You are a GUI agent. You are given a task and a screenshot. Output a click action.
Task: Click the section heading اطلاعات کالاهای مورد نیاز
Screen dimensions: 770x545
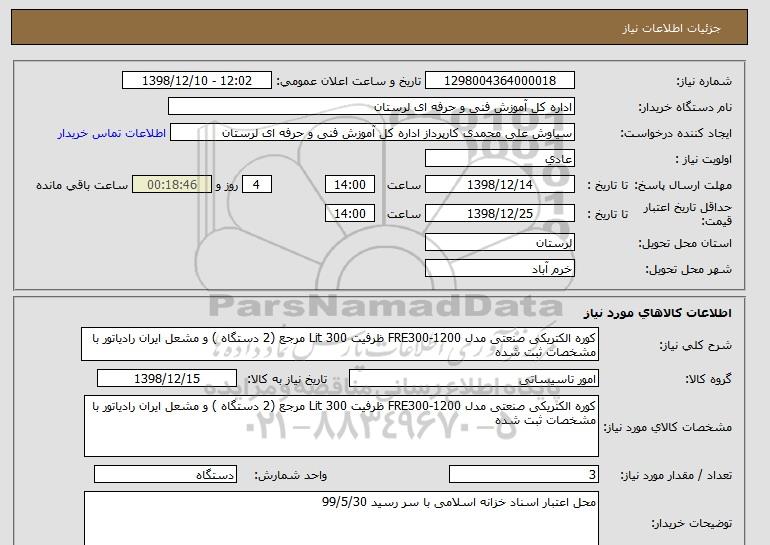click(x=657, y=313)
